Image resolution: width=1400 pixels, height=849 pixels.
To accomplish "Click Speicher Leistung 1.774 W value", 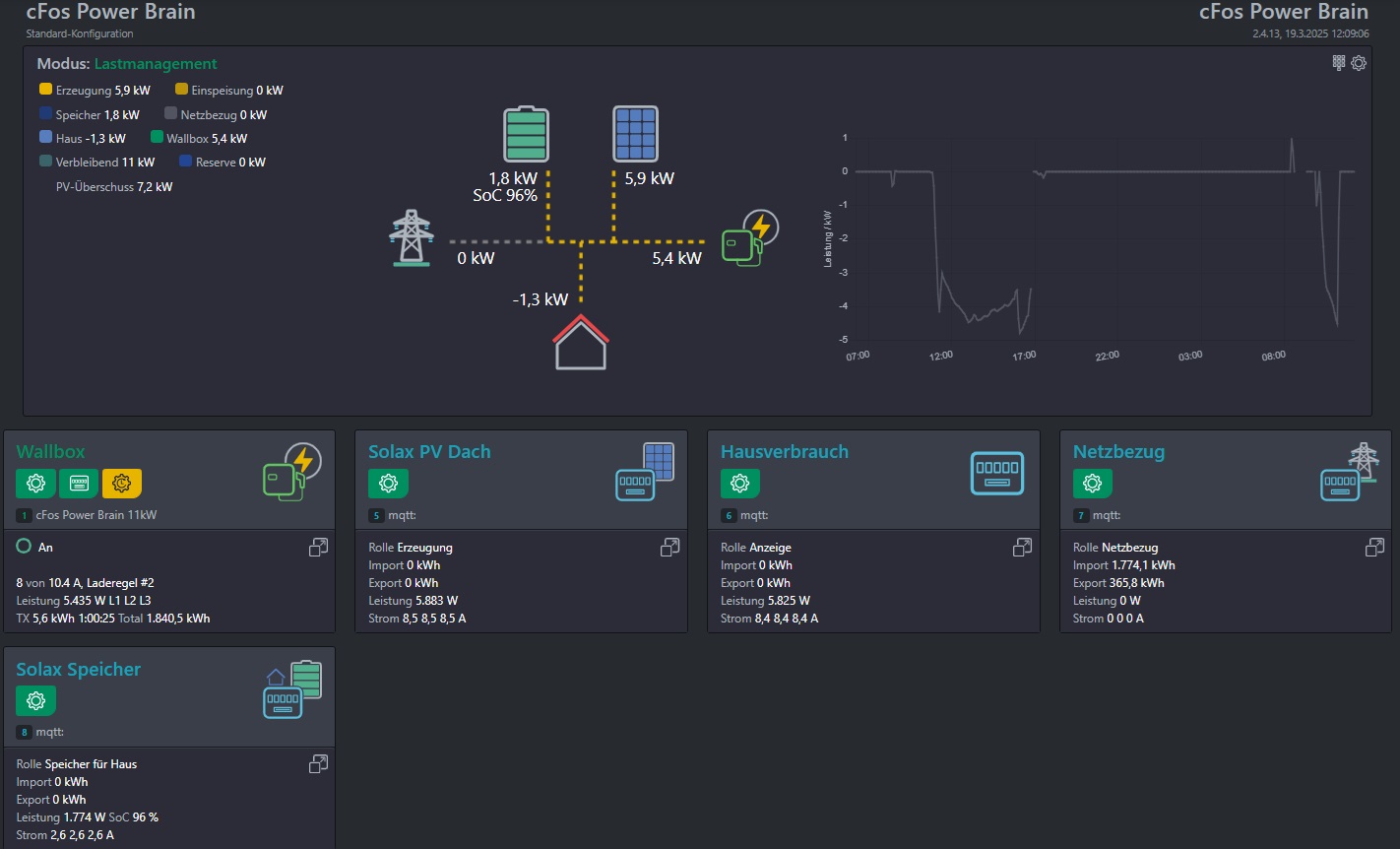I will click(x=84, y=817).
